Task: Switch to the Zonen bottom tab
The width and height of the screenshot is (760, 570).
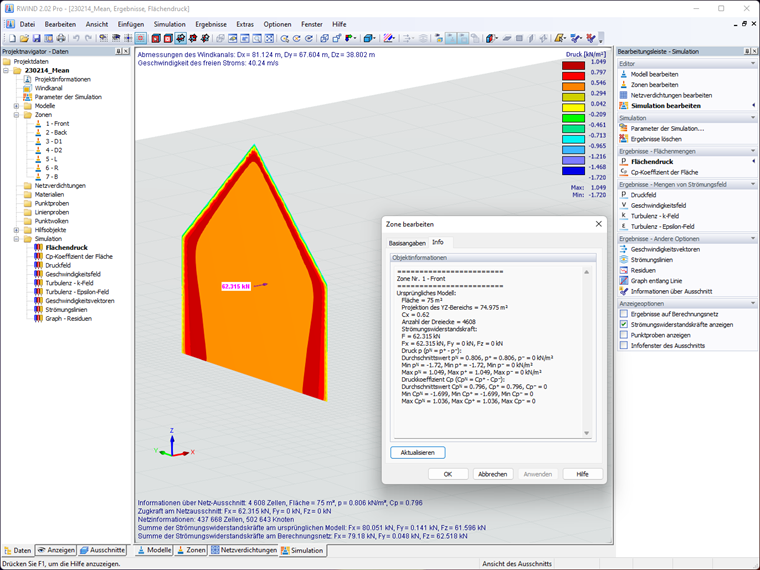Action: coord(191,550)
